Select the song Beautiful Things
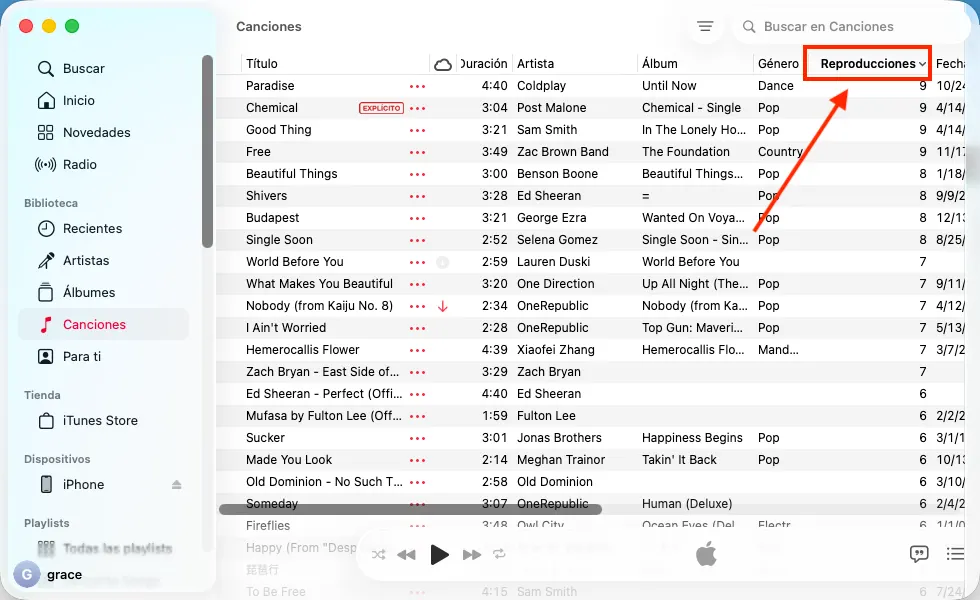Viewport: 980px width, 600px height. 291,174
